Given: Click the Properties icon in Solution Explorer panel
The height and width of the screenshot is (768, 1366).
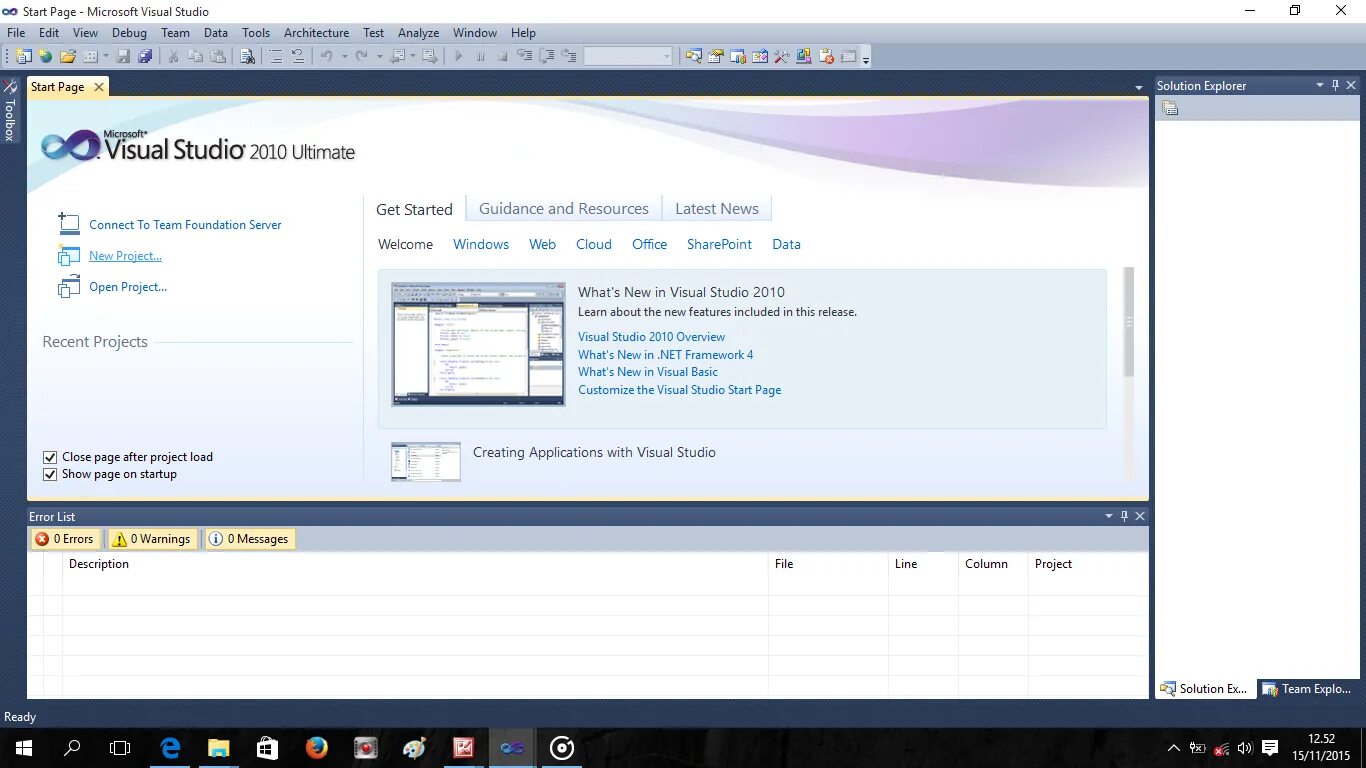Looking at the screenshot, I should (1170, 108).
